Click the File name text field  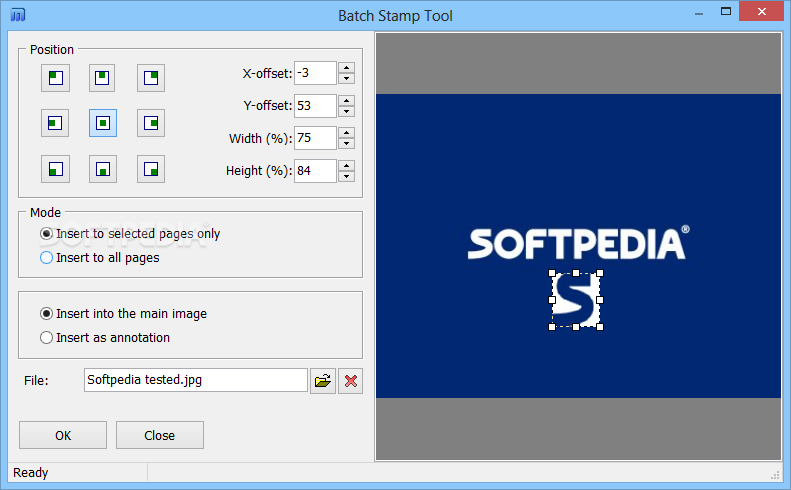tap(196, 380)
